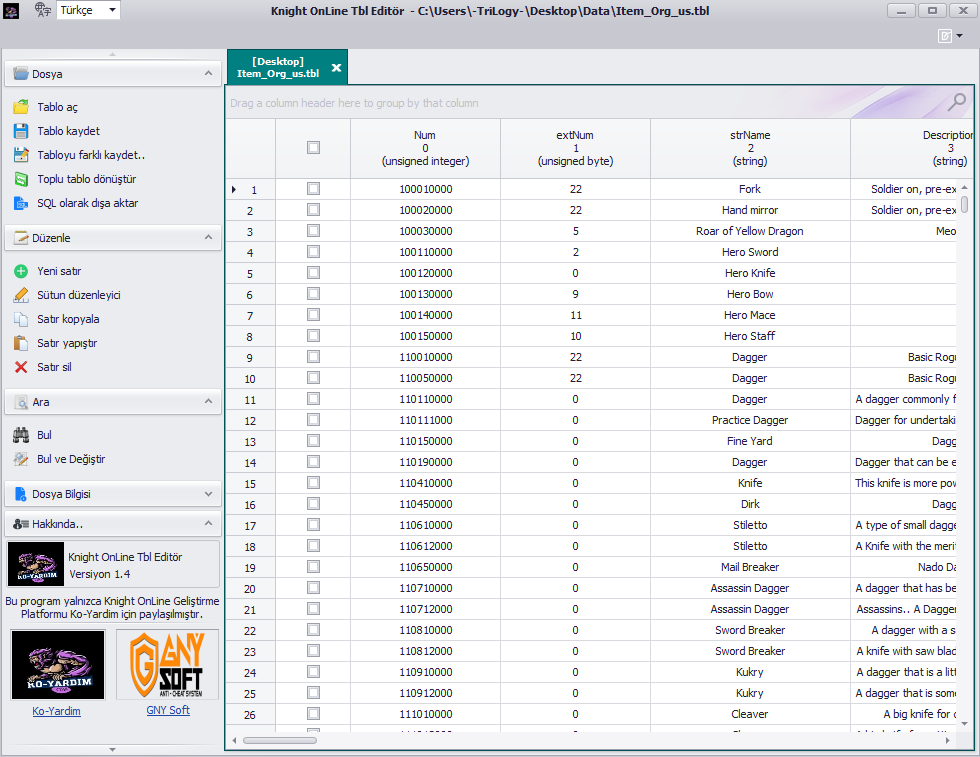Click the SQL olarak dışa aktar icon
Image resolution: width=980 pixels, height=757 pixels.
pos(21,203)
